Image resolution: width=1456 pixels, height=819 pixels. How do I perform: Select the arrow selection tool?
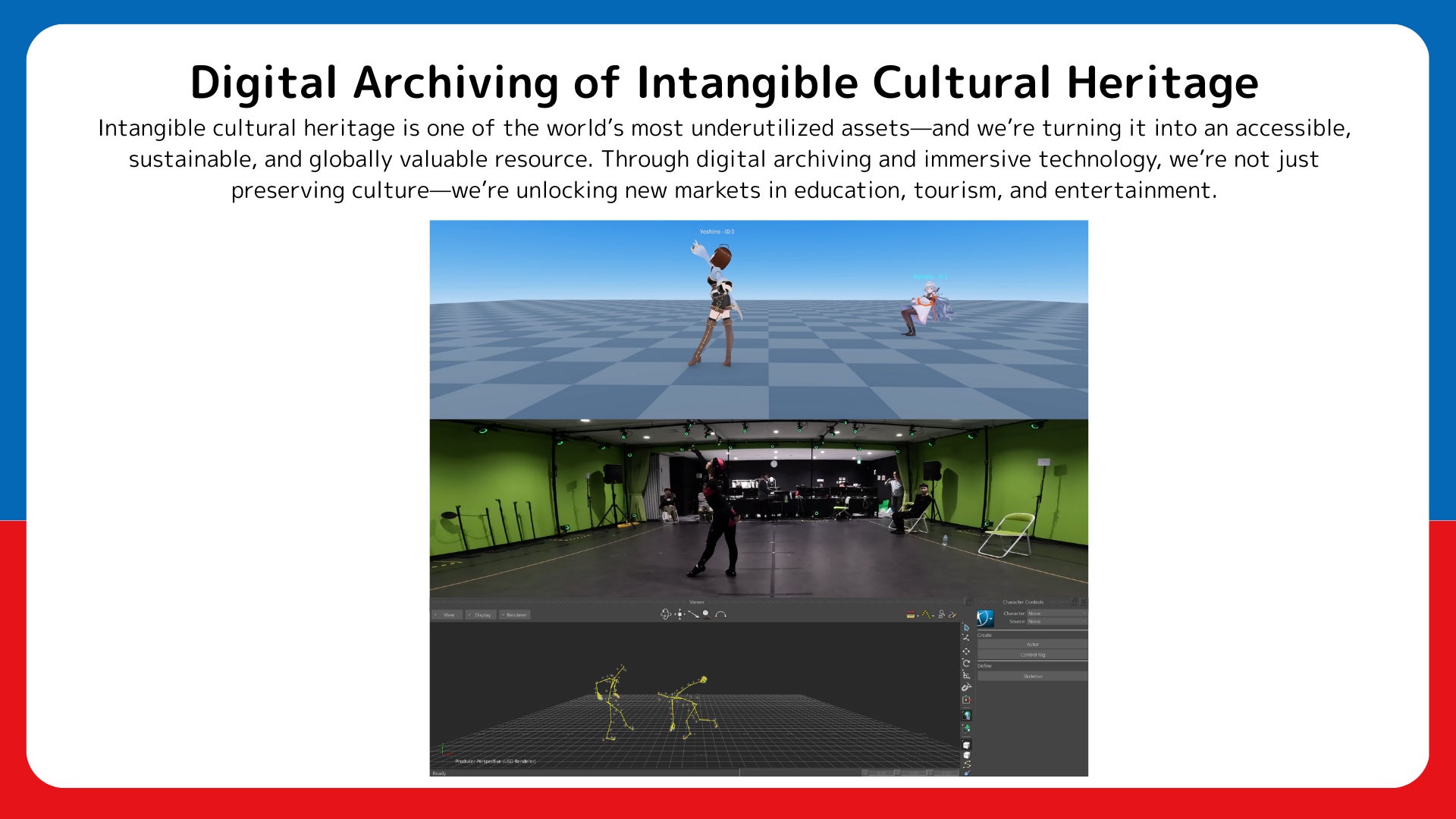(966, 628)
